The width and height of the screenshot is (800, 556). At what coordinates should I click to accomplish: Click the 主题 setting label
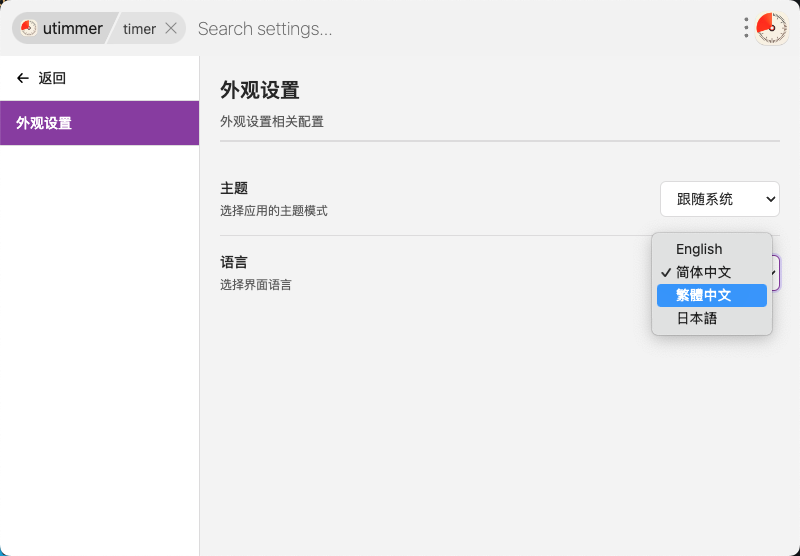pyautogui.click(x=234, y=187)
